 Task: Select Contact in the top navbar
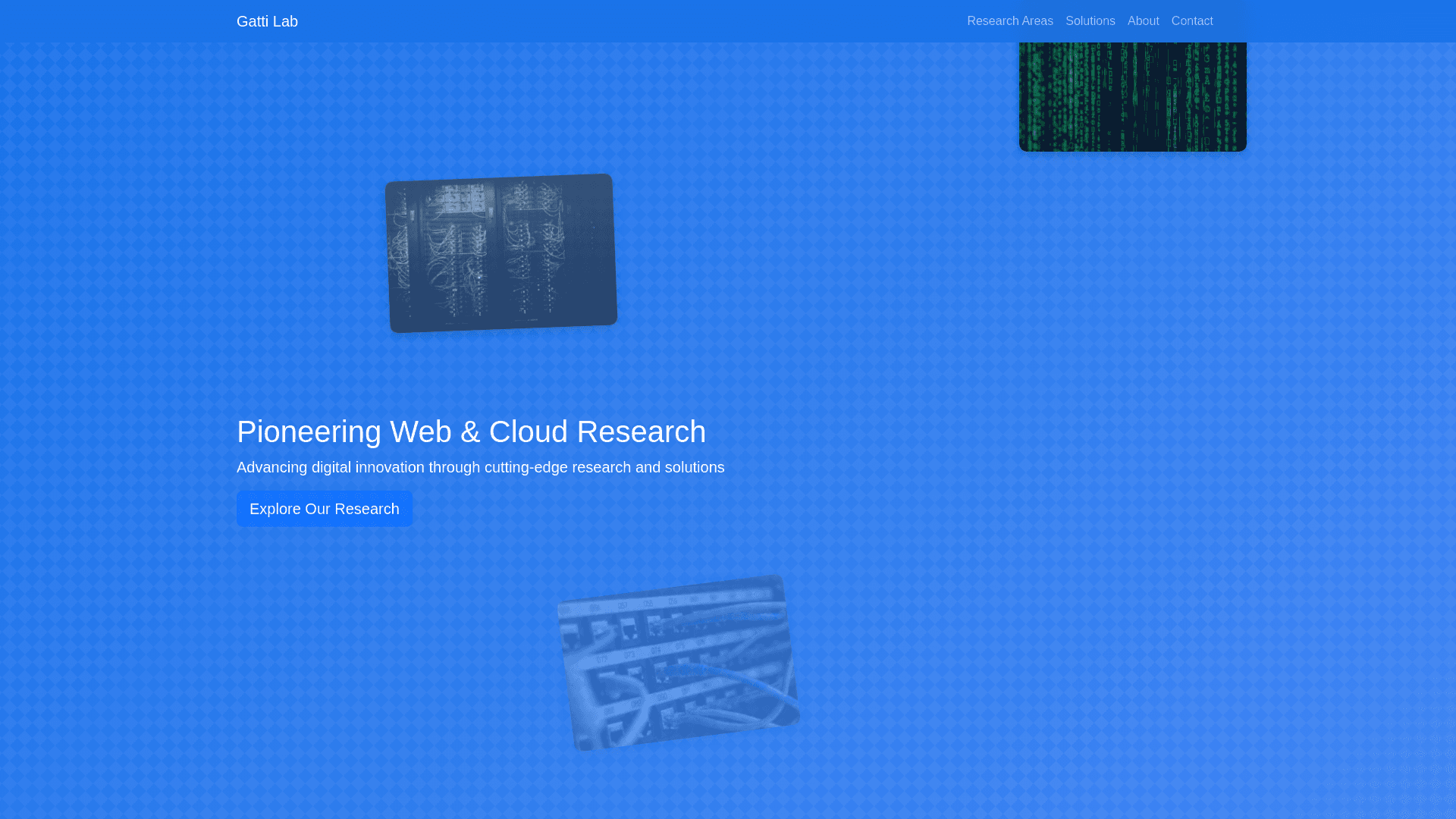(1191, 21)
